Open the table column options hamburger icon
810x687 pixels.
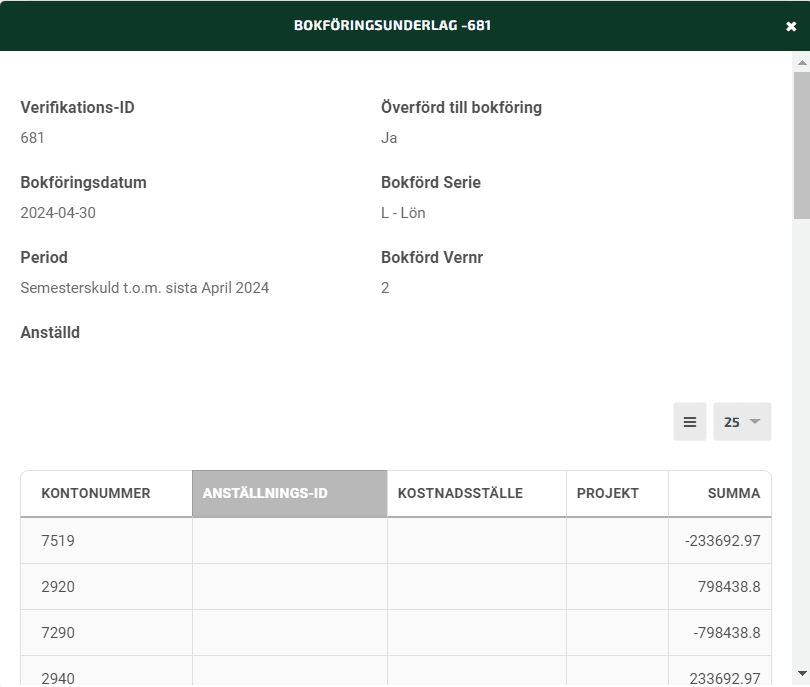click(689, 422)
